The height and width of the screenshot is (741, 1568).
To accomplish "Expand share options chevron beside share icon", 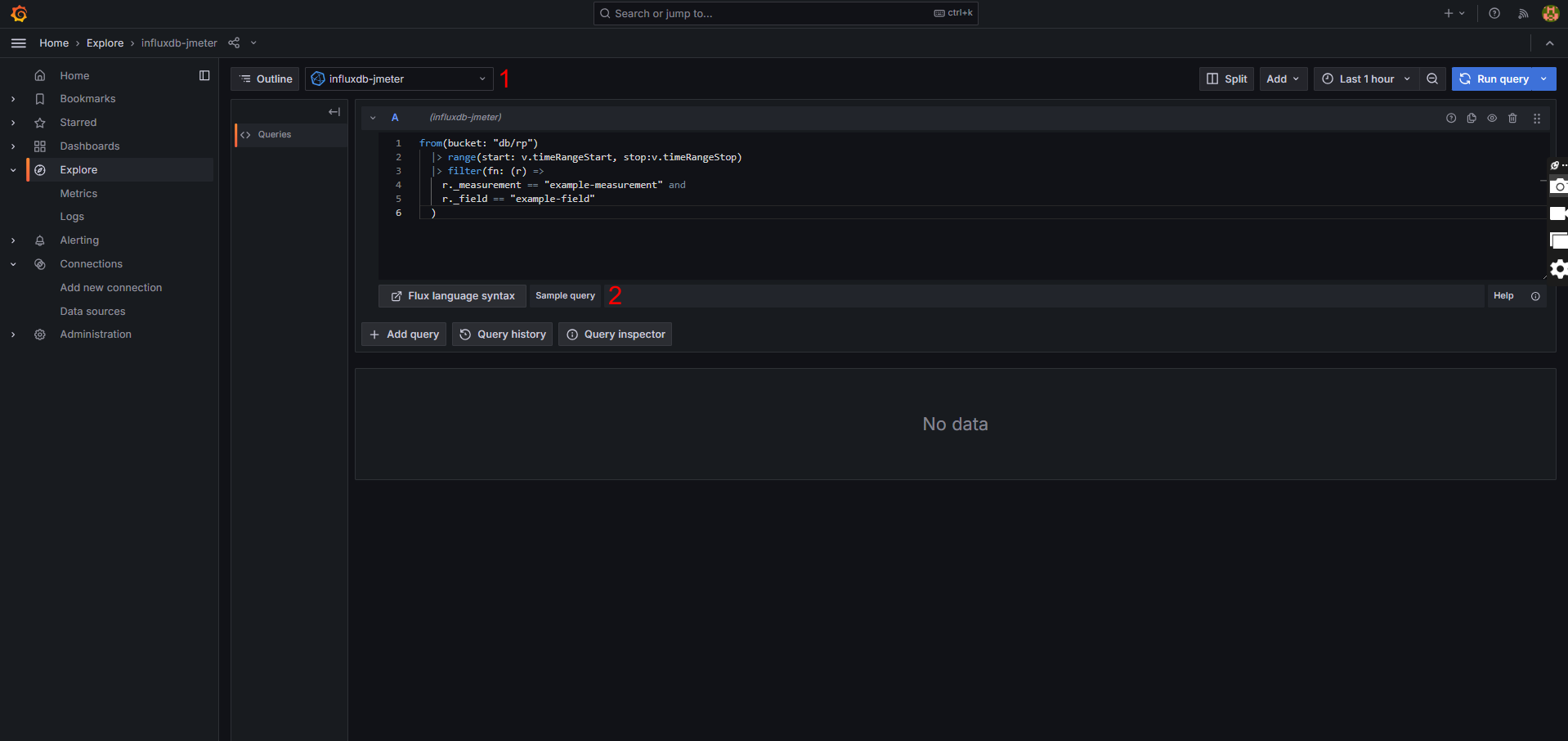I will (253, 43).
